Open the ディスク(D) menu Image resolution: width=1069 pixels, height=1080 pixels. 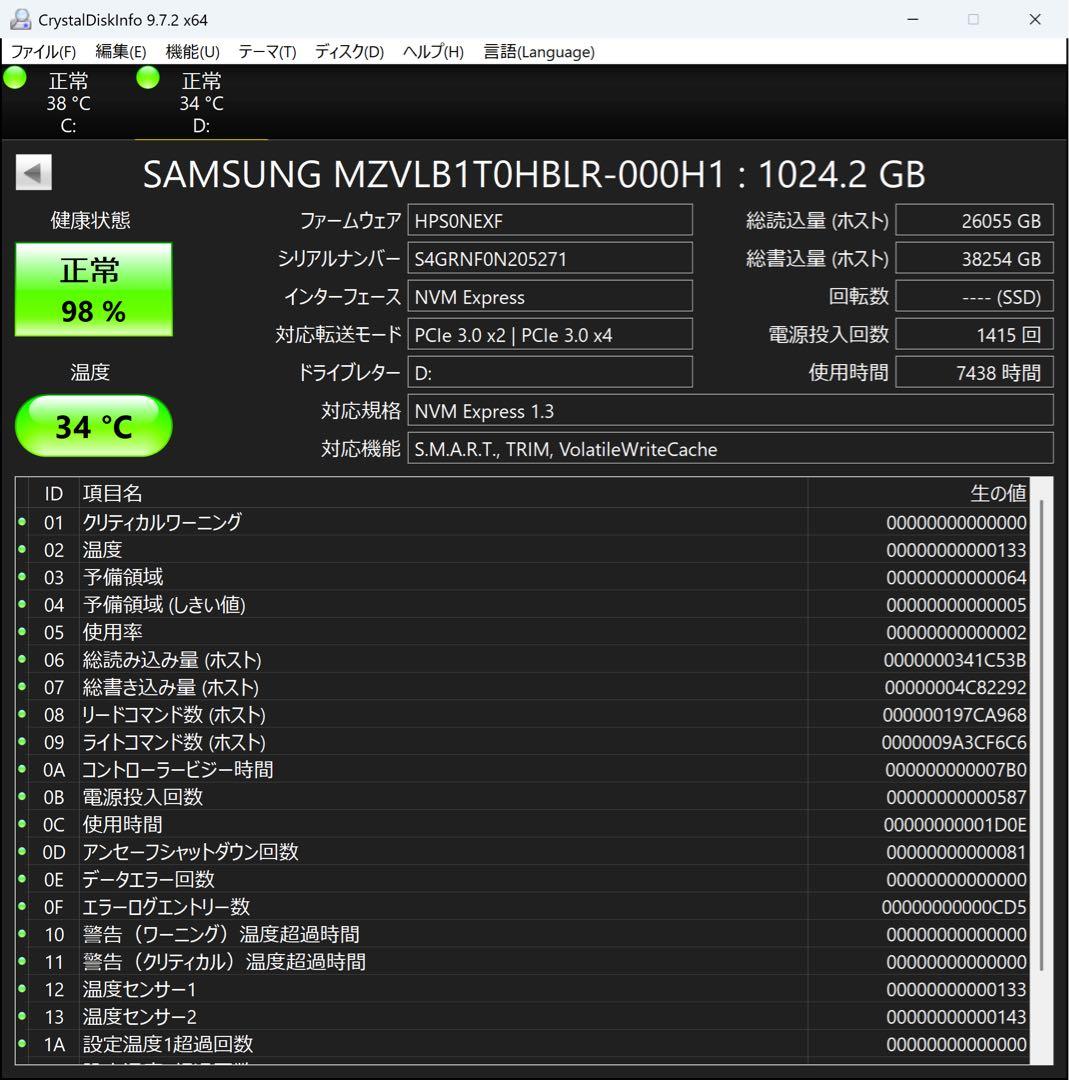(349, 52)
